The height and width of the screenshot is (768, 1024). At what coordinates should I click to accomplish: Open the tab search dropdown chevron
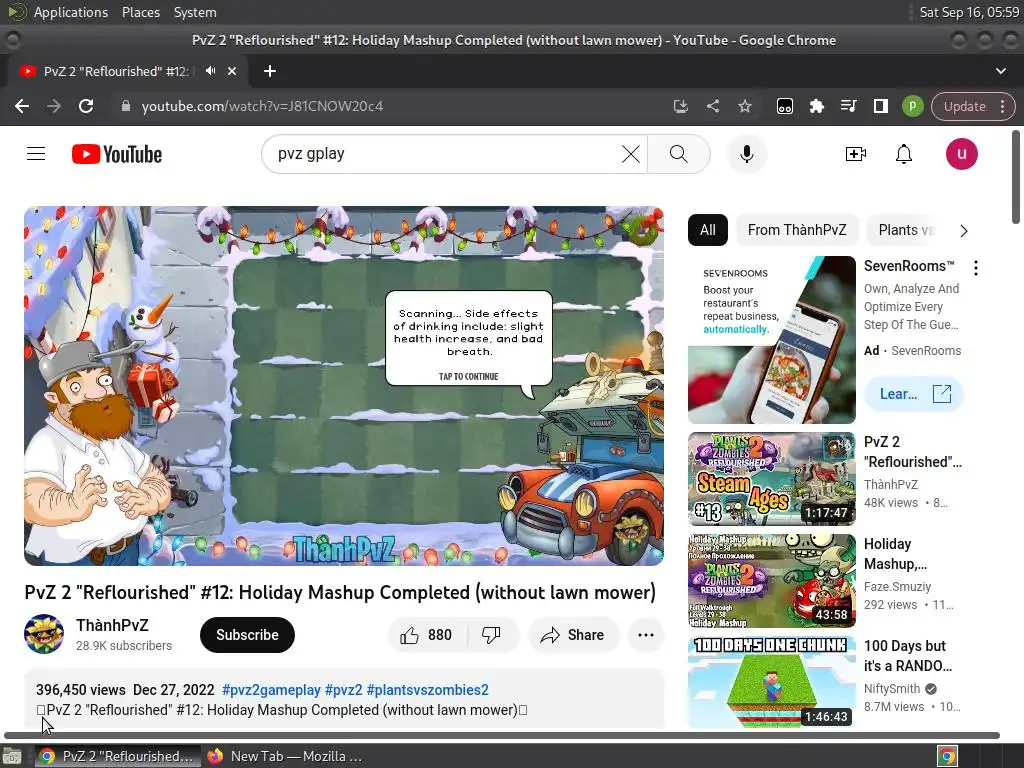pyautogui.click(x=1000, y=71)
